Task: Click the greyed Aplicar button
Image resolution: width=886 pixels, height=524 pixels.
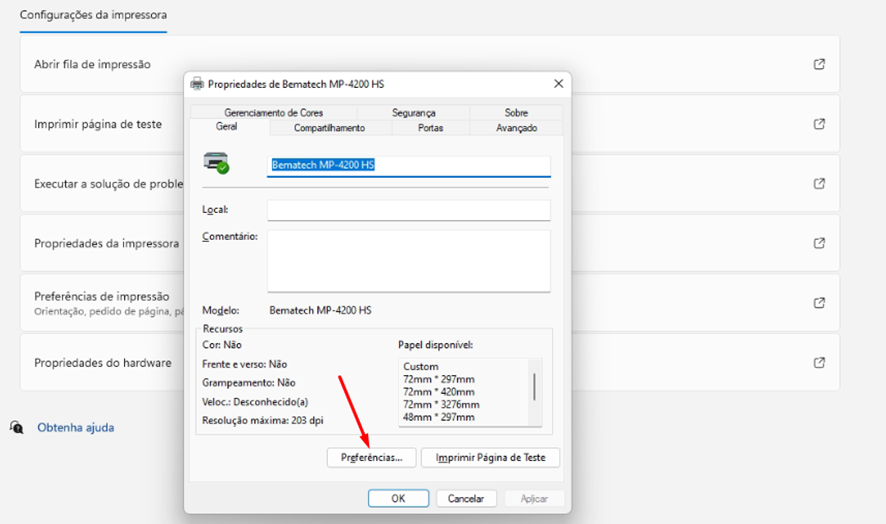Action: pyautogui.click(x=534, y=498)
